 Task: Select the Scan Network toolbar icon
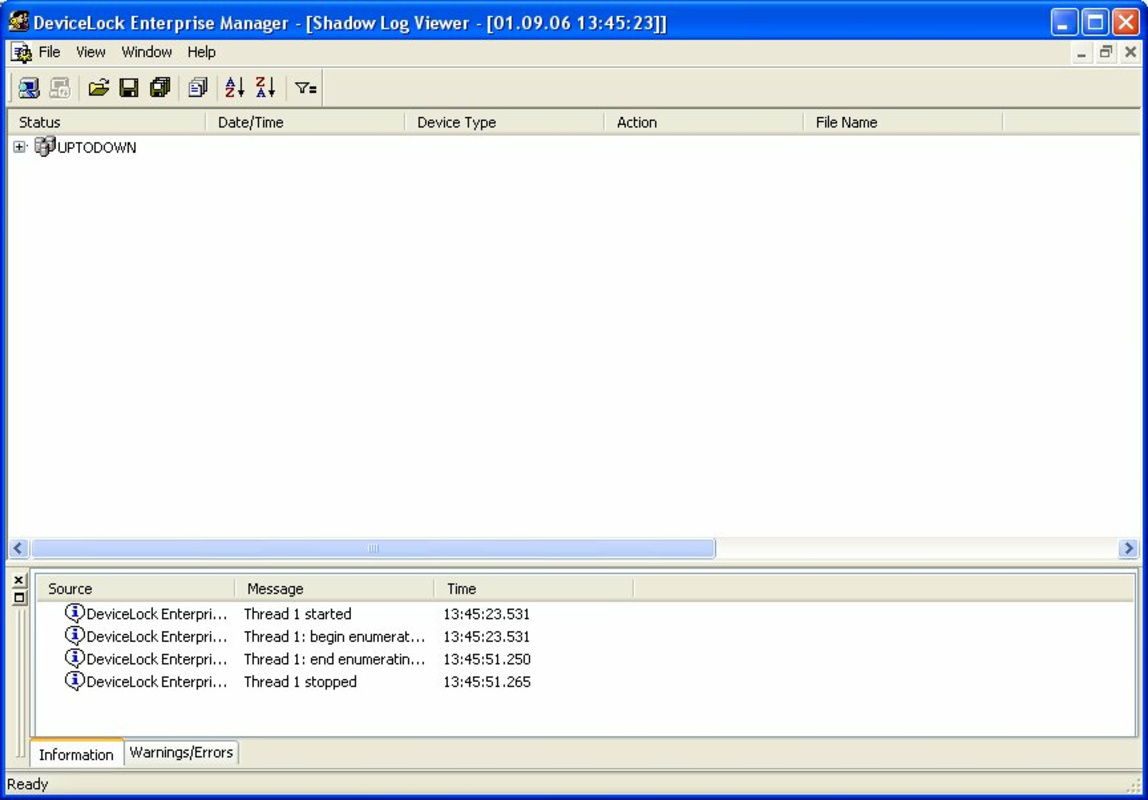tap(28, 87)
